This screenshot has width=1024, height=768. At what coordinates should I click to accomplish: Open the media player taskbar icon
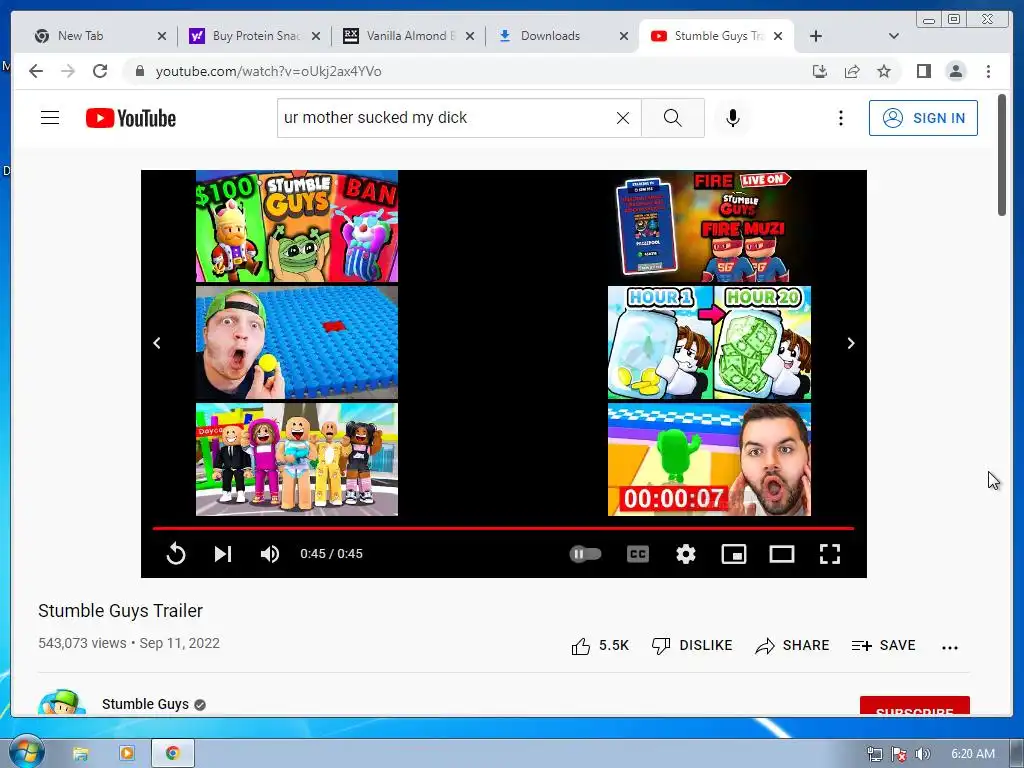tap(127, 753)
